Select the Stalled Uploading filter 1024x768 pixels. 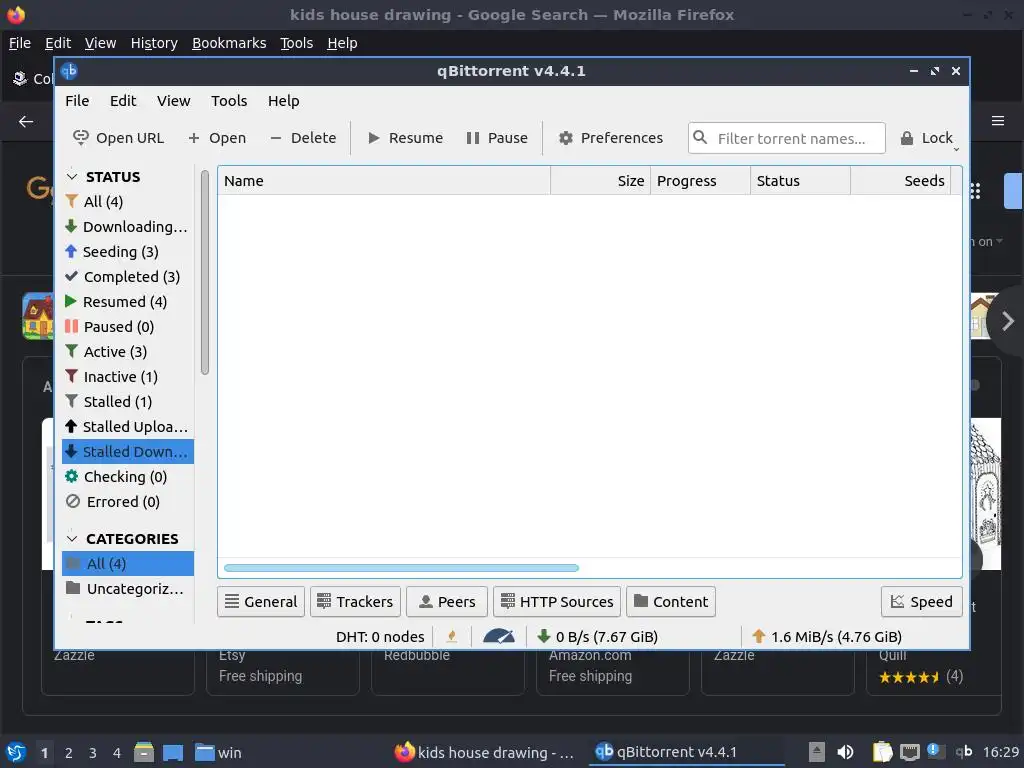[x=128, y=427]
